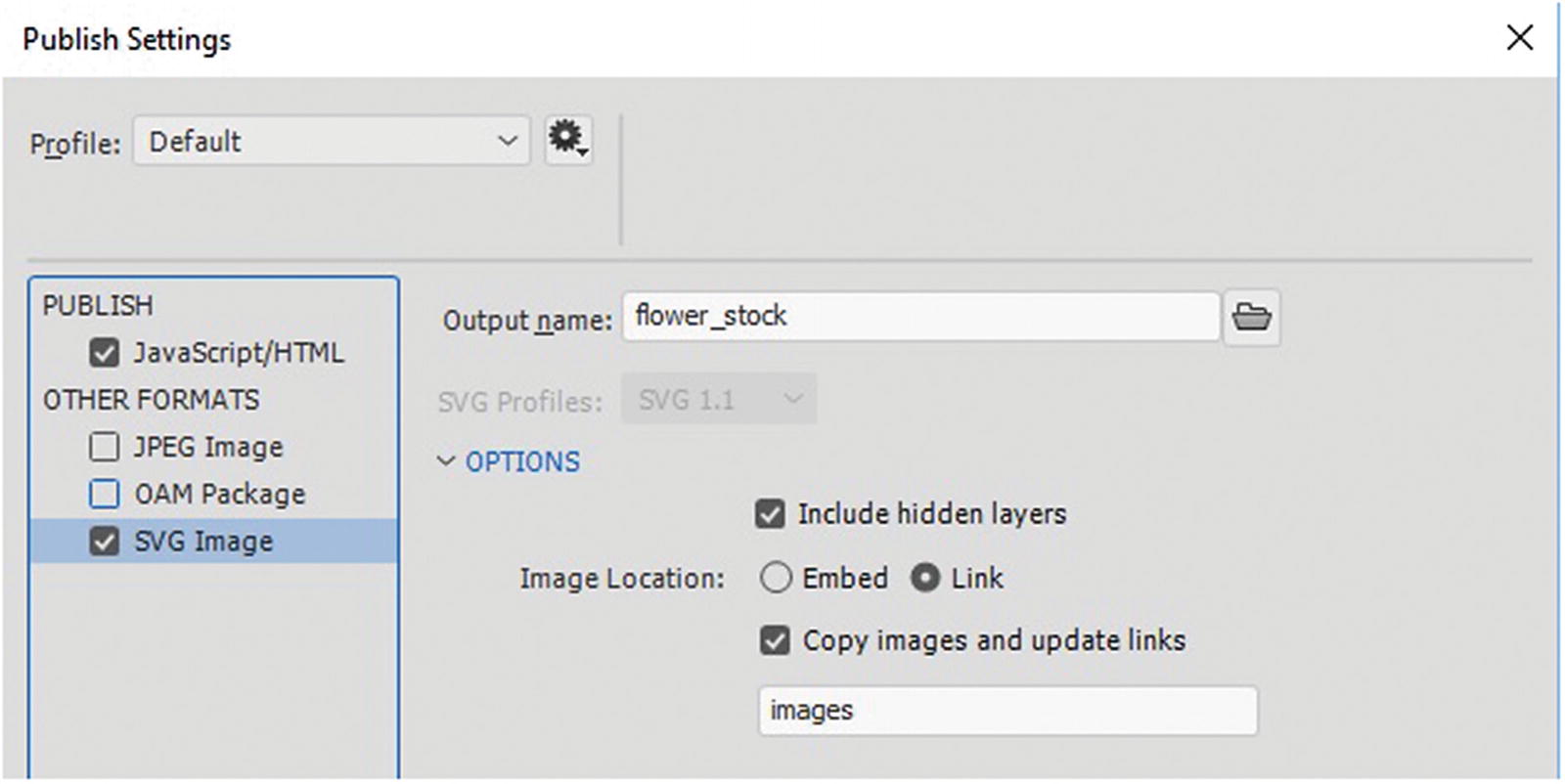1565x784 pixels.
Task: Open the Profile dropdown set to Default
Action: coord(331,141)
